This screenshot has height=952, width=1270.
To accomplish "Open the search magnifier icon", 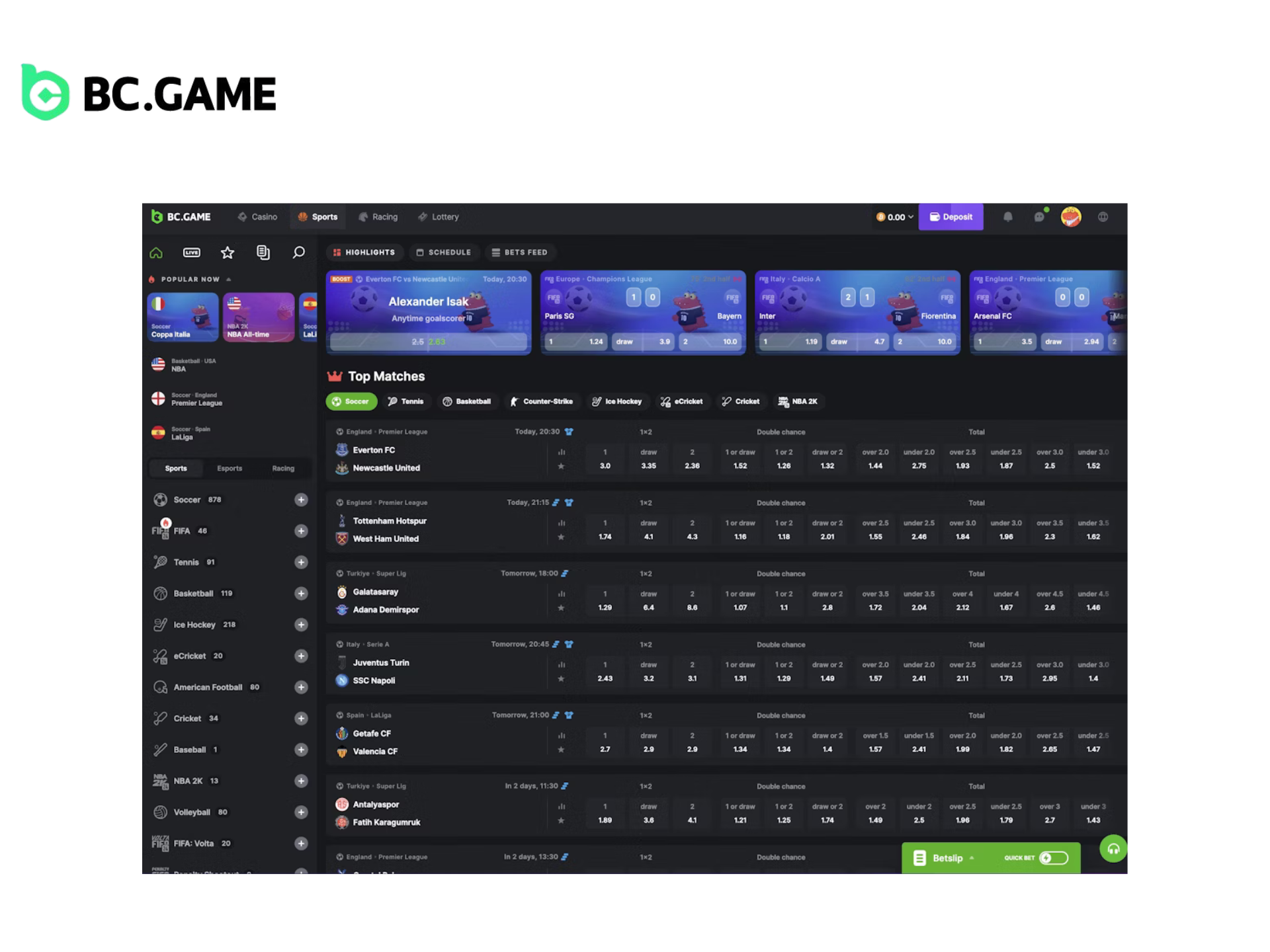I will click(x=299, y=253).
